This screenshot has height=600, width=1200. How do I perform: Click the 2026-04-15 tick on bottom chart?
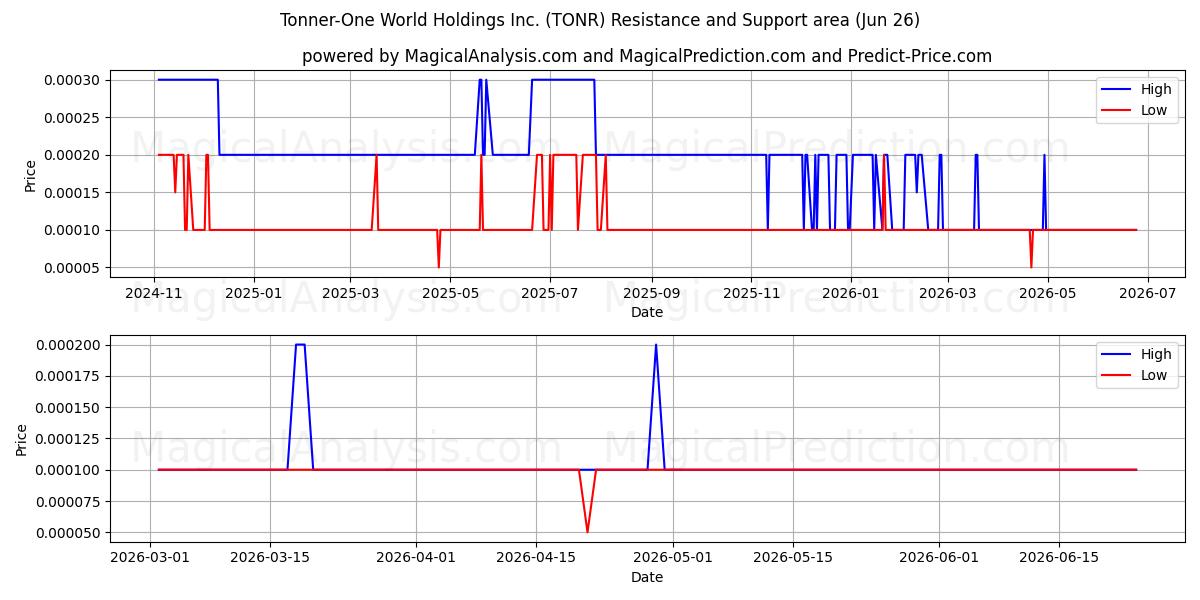[x=536, y=559]
